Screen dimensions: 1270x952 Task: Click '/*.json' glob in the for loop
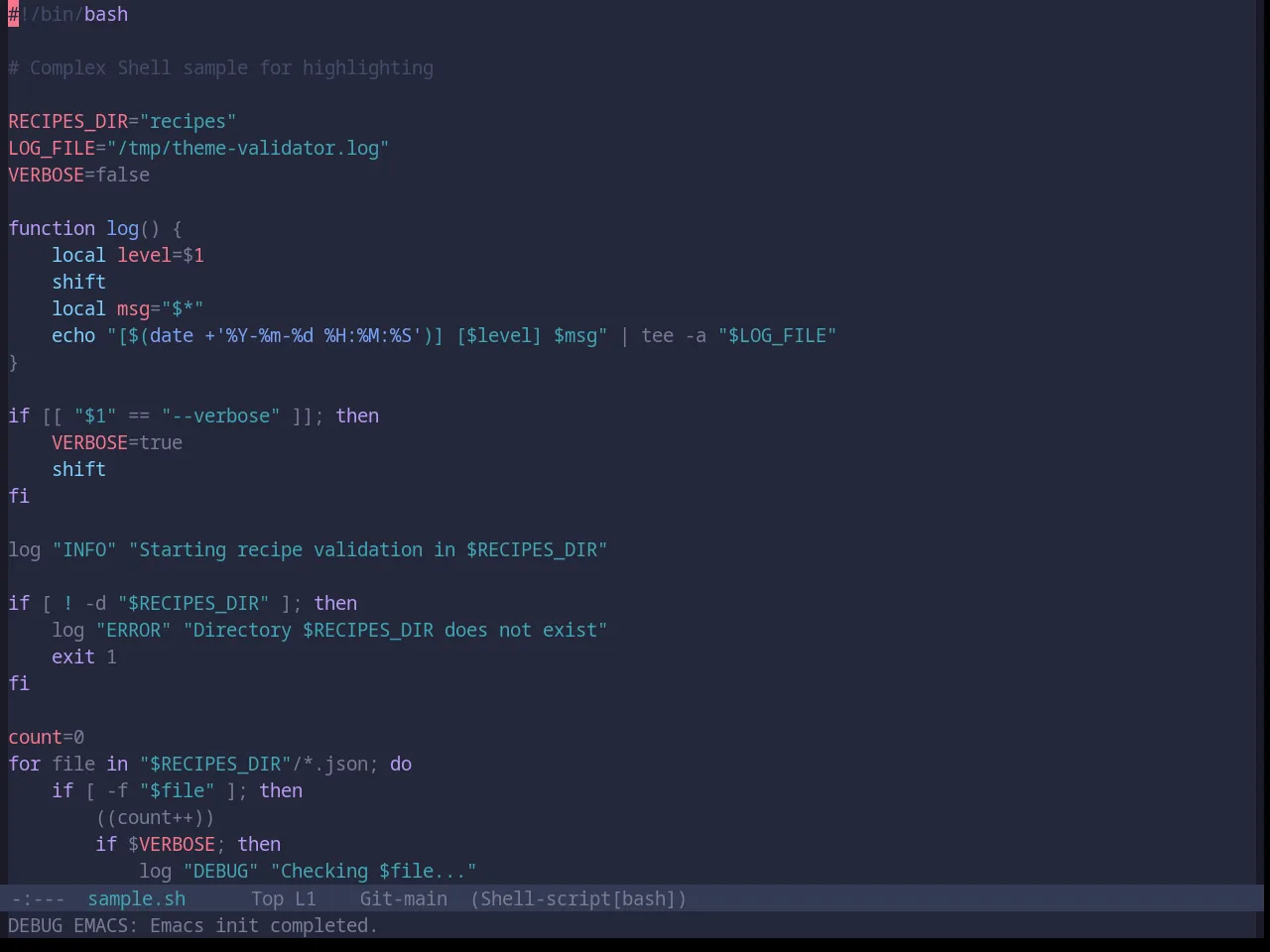point(330,764)
